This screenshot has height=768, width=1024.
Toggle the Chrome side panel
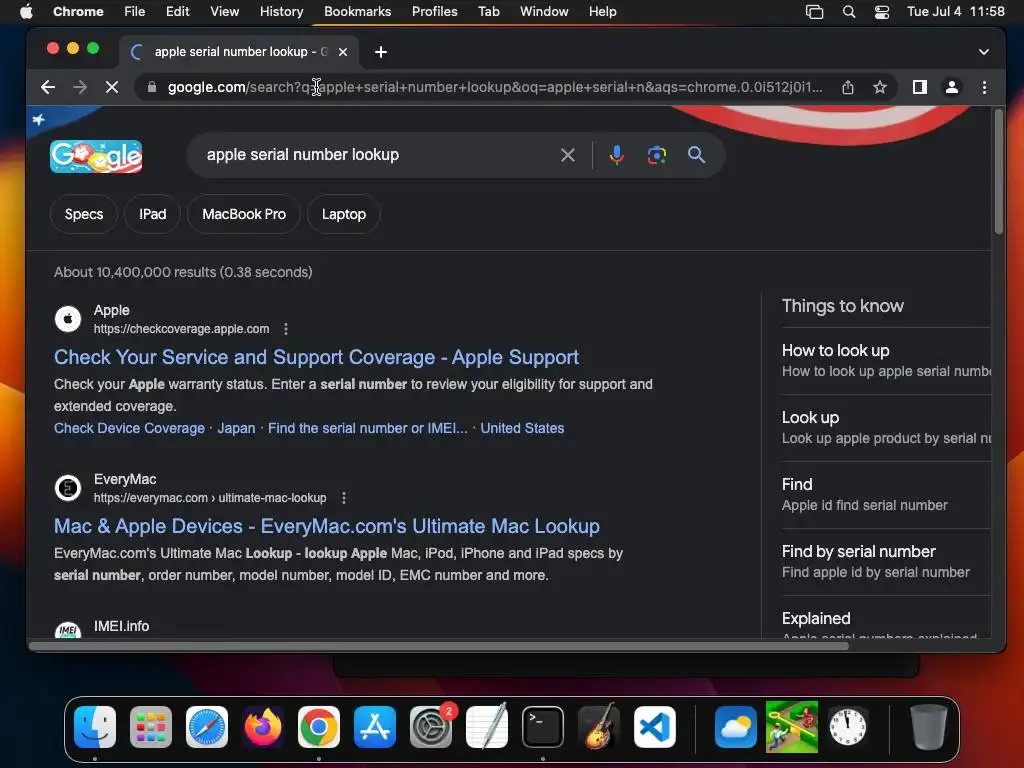point(920,87)
